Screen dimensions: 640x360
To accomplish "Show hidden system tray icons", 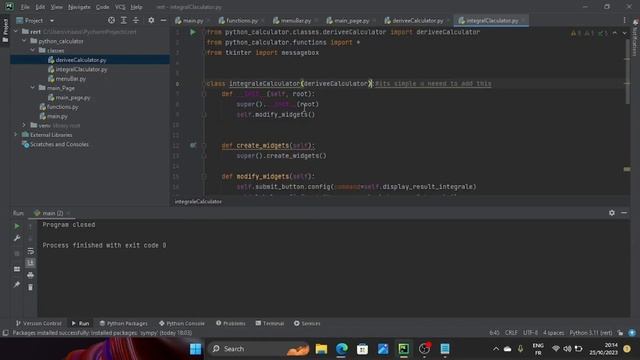I will (496, 349).
